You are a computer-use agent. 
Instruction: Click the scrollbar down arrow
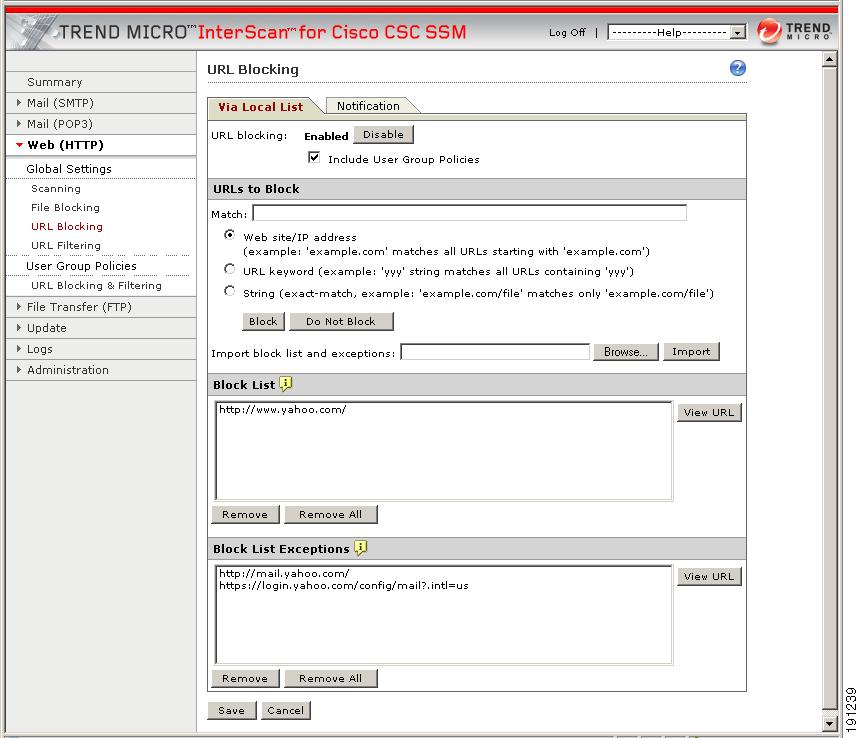[830, 724]
